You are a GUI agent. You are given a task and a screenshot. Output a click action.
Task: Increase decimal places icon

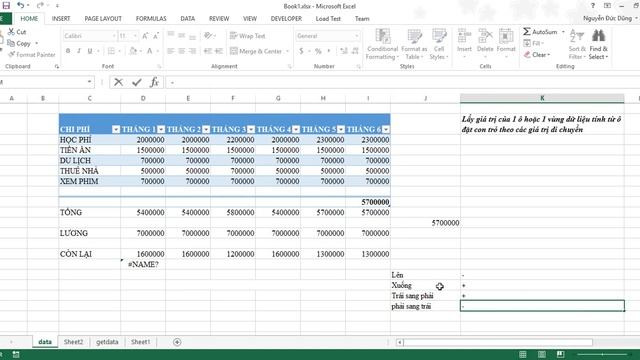pos(344,51)
